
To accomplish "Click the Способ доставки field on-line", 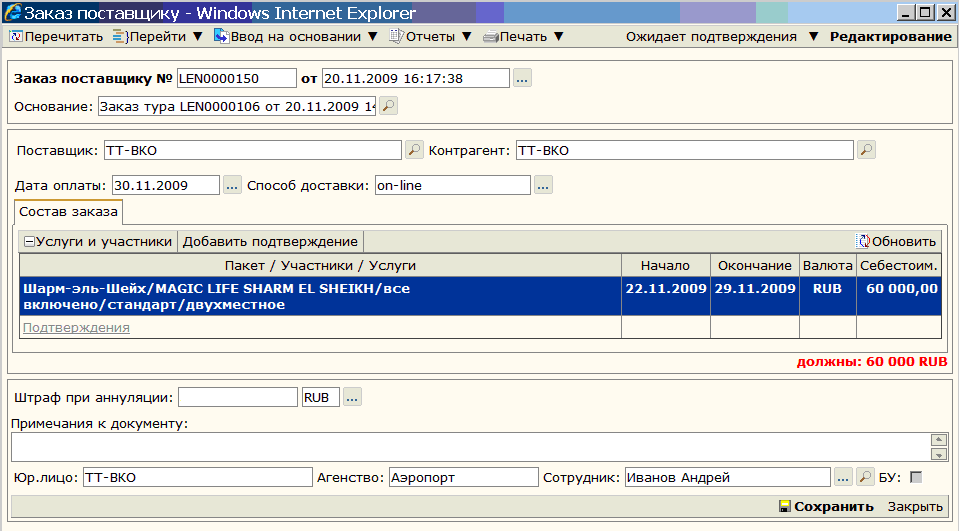I will pyautogui.click(x=453, y=185).
